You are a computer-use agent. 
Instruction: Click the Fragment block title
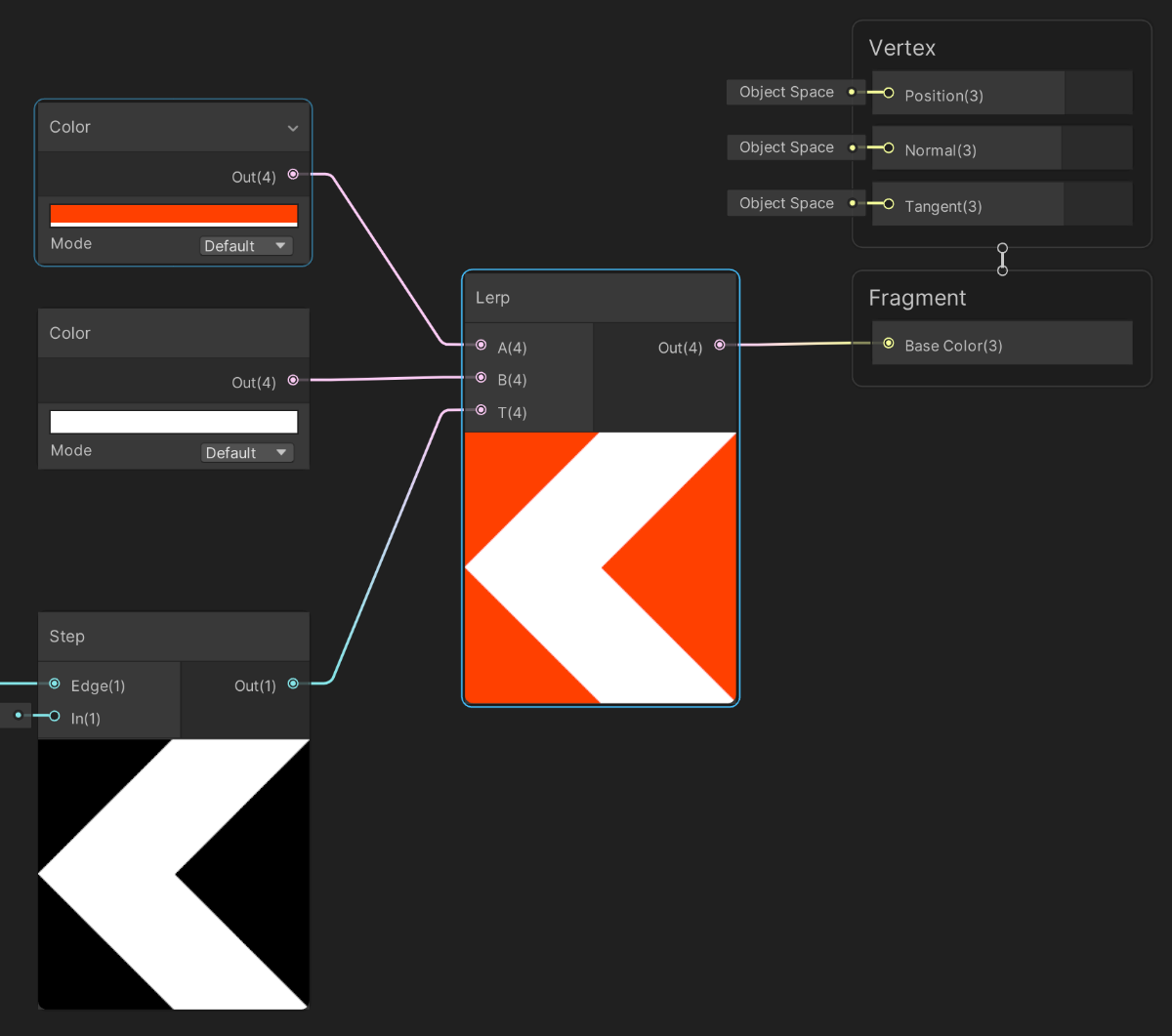pos(917,298)
